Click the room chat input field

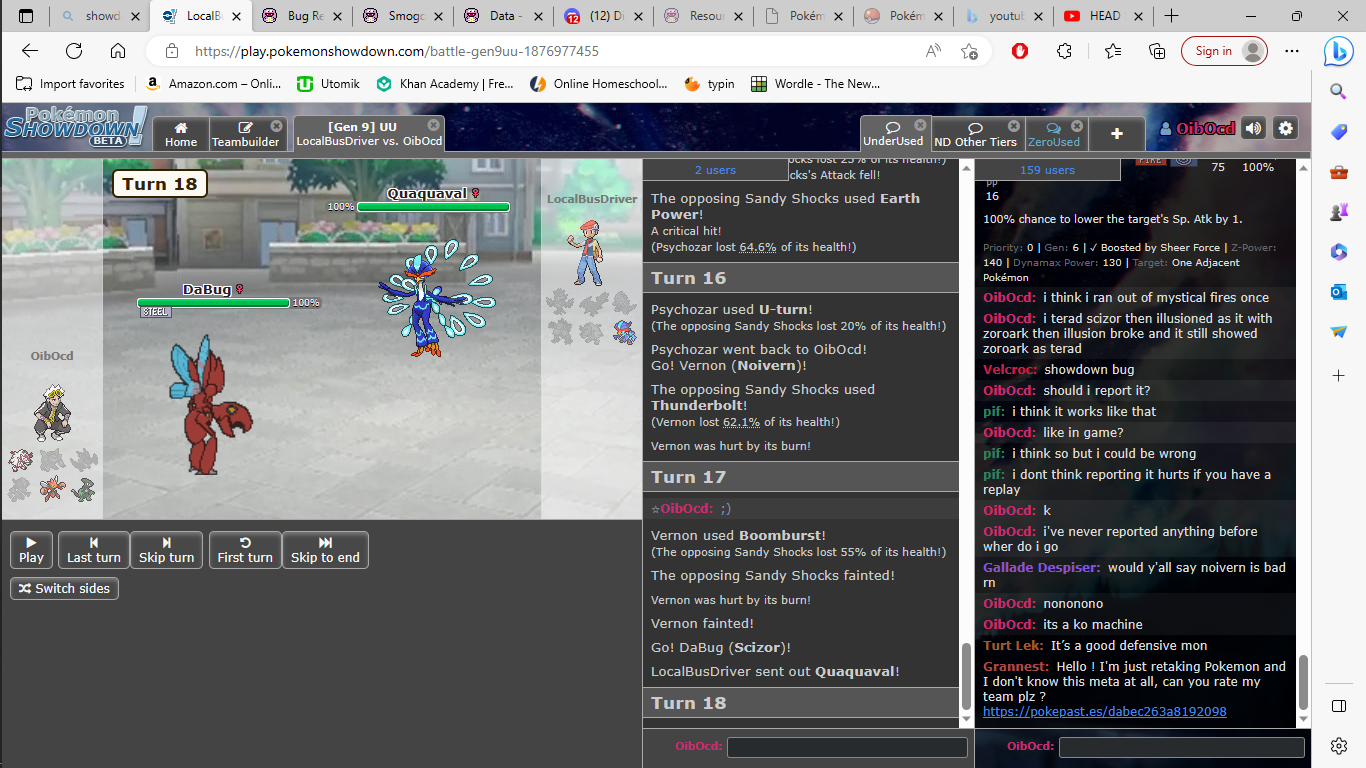tap(1181, 747)
